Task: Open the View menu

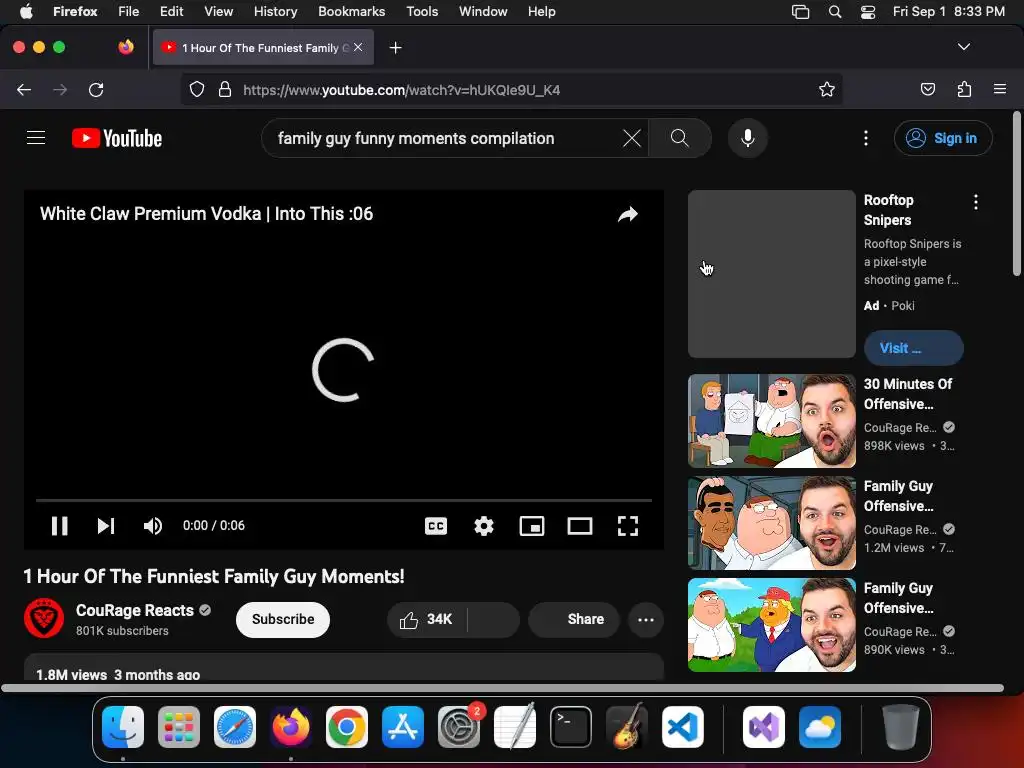Action: tap(218, 11)
